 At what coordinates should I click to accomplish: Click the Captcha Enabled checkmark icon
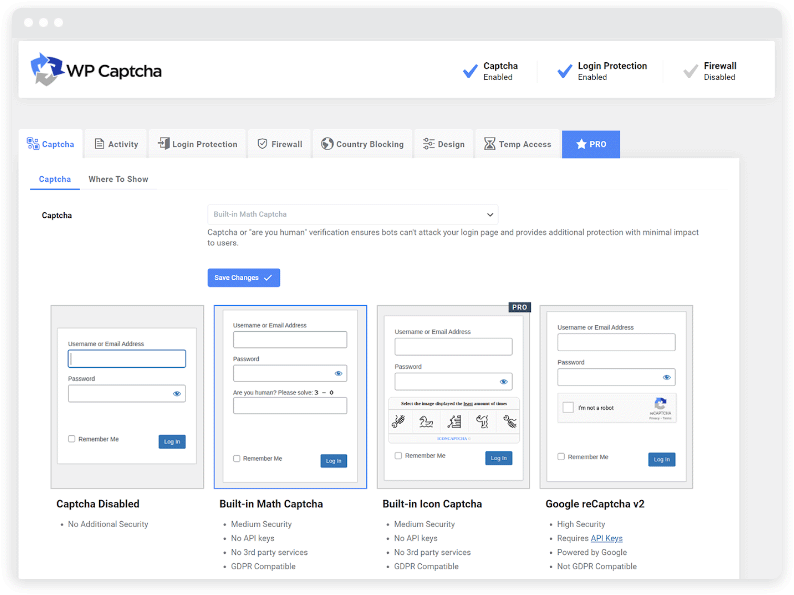click(470, 71)
